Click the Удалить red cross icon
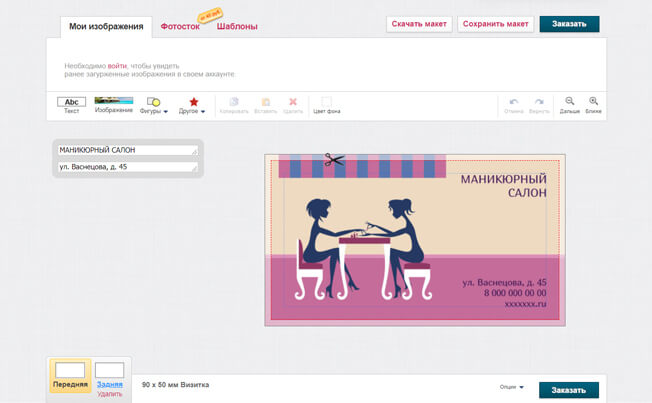Image resolution: width=652 pixels, height=403 pixels. tap(293, 106)
